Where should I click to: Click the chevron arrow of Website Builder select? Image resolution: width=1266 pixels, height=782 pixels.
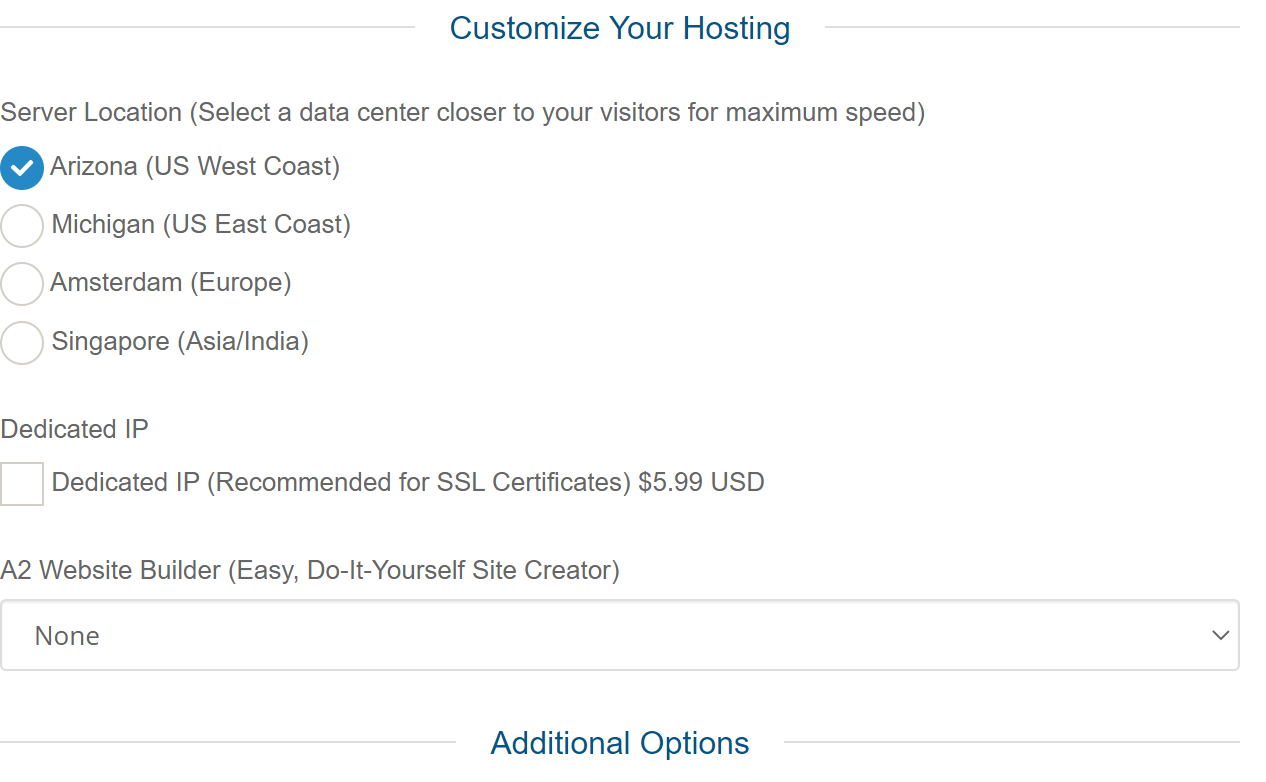1220,635
